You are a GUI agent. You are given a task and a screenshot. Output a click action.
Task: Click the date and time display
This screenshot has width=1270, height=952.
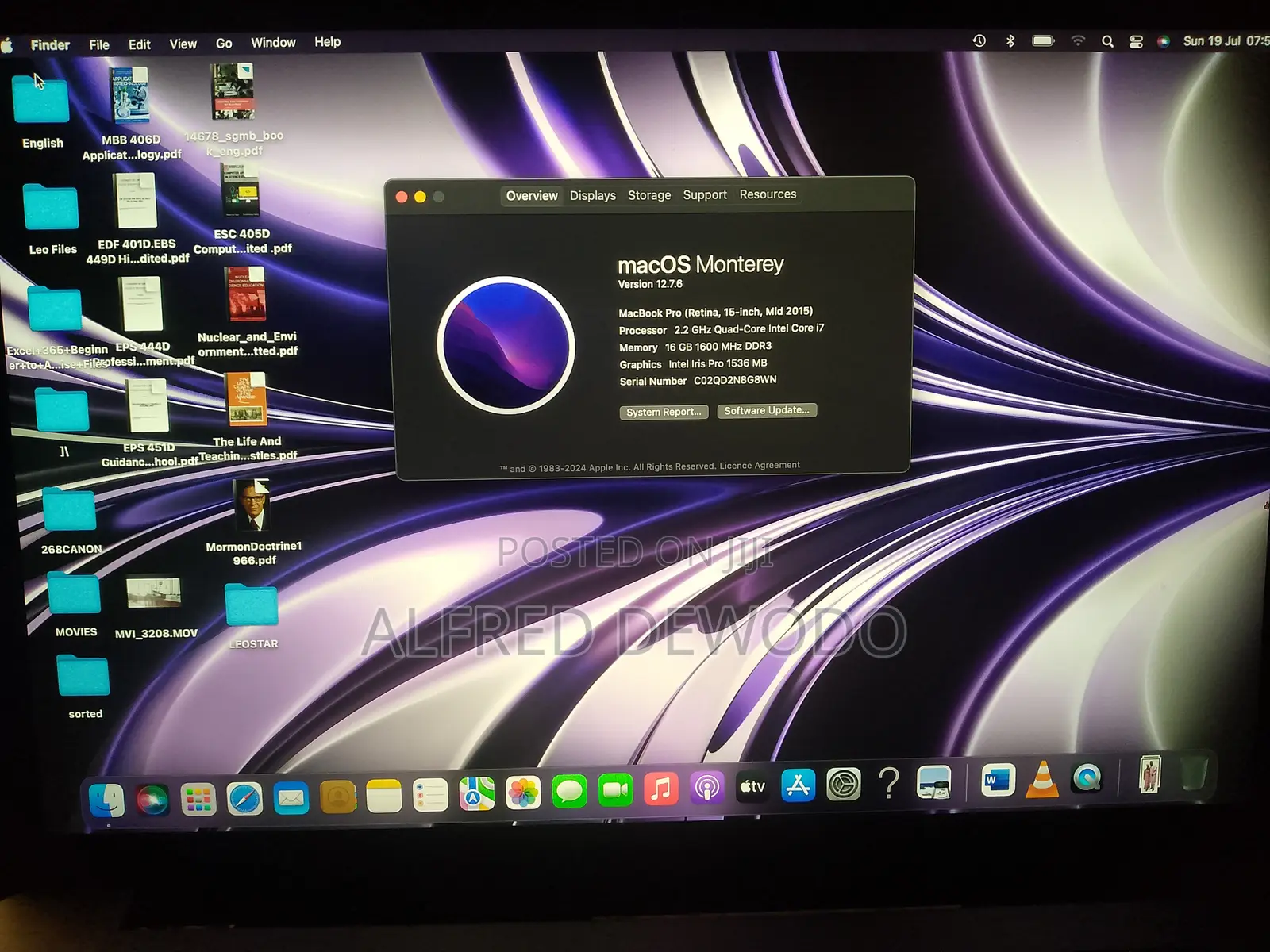(x=1226, y=40)
